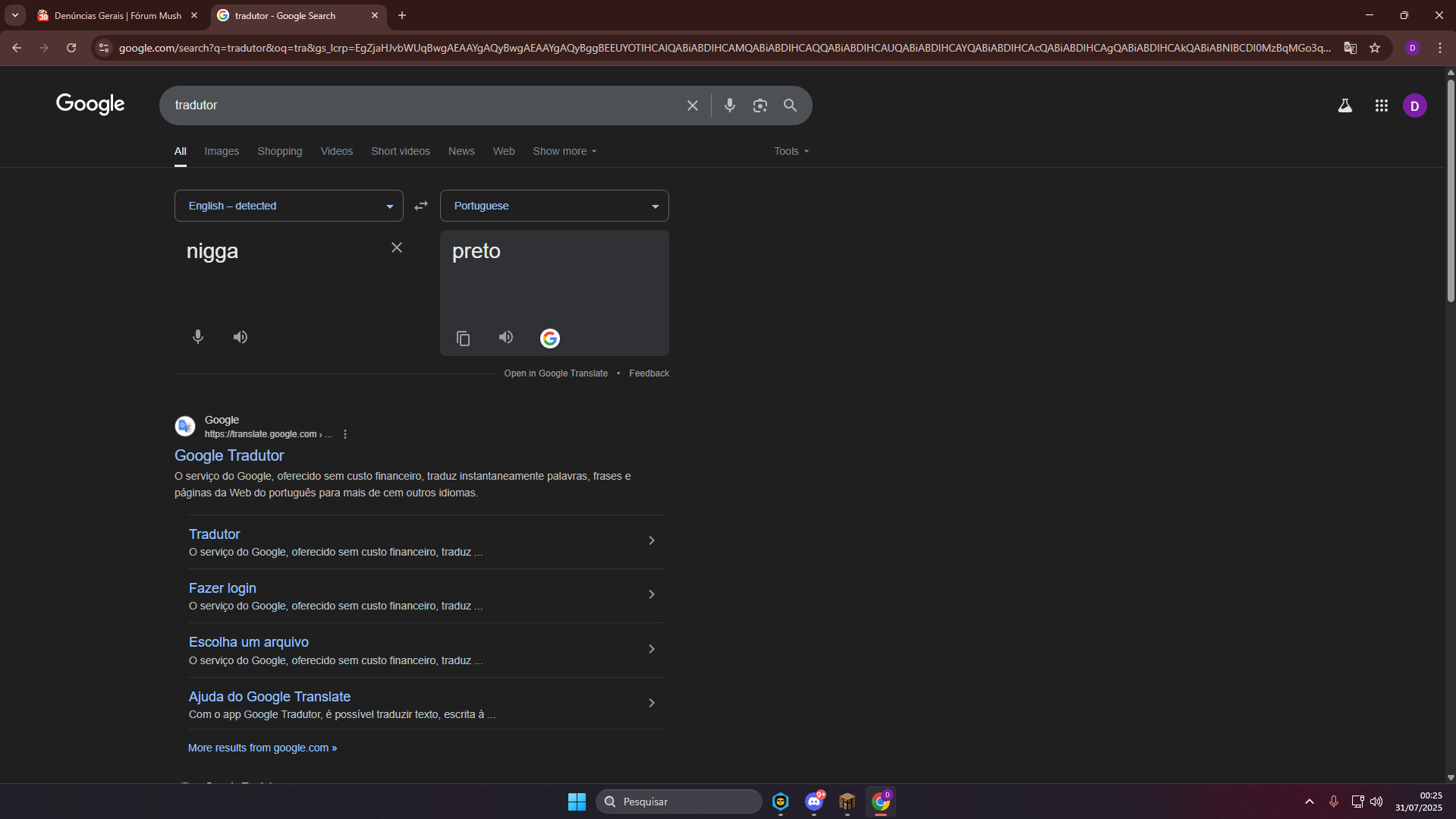
Task: Open the Tools dropdown
Action: click(x=791, y=151)
